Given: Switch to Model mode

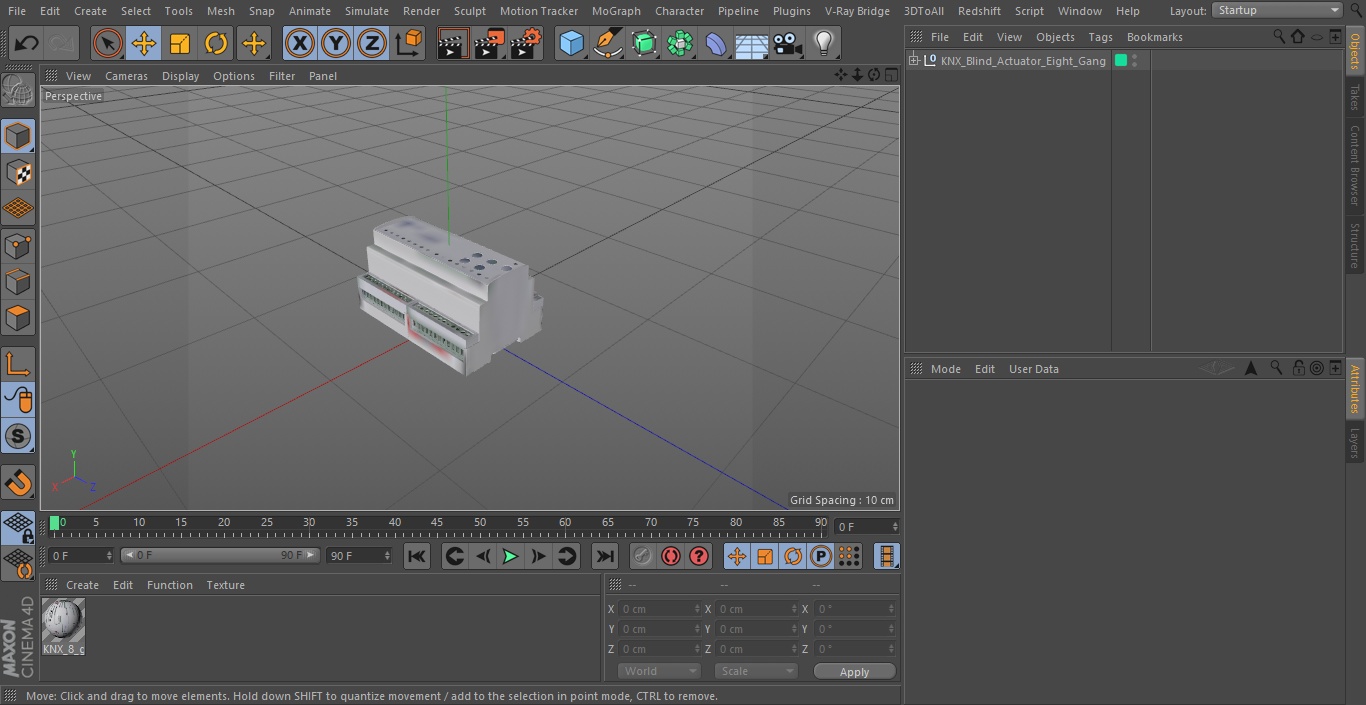Looking at the screenshot, I should (18, 136).
